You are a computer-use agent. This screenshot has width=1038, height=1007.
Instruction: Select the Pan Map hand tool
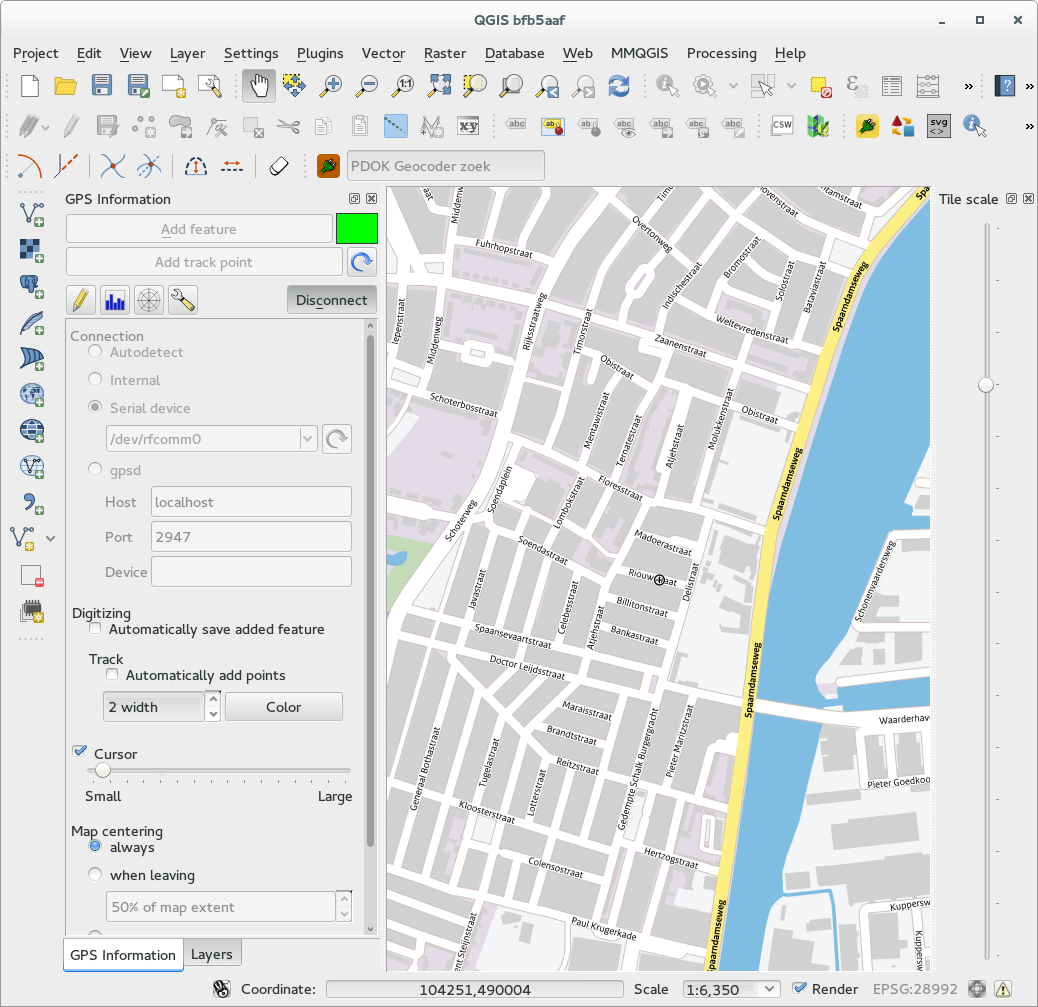pos(259,86)
